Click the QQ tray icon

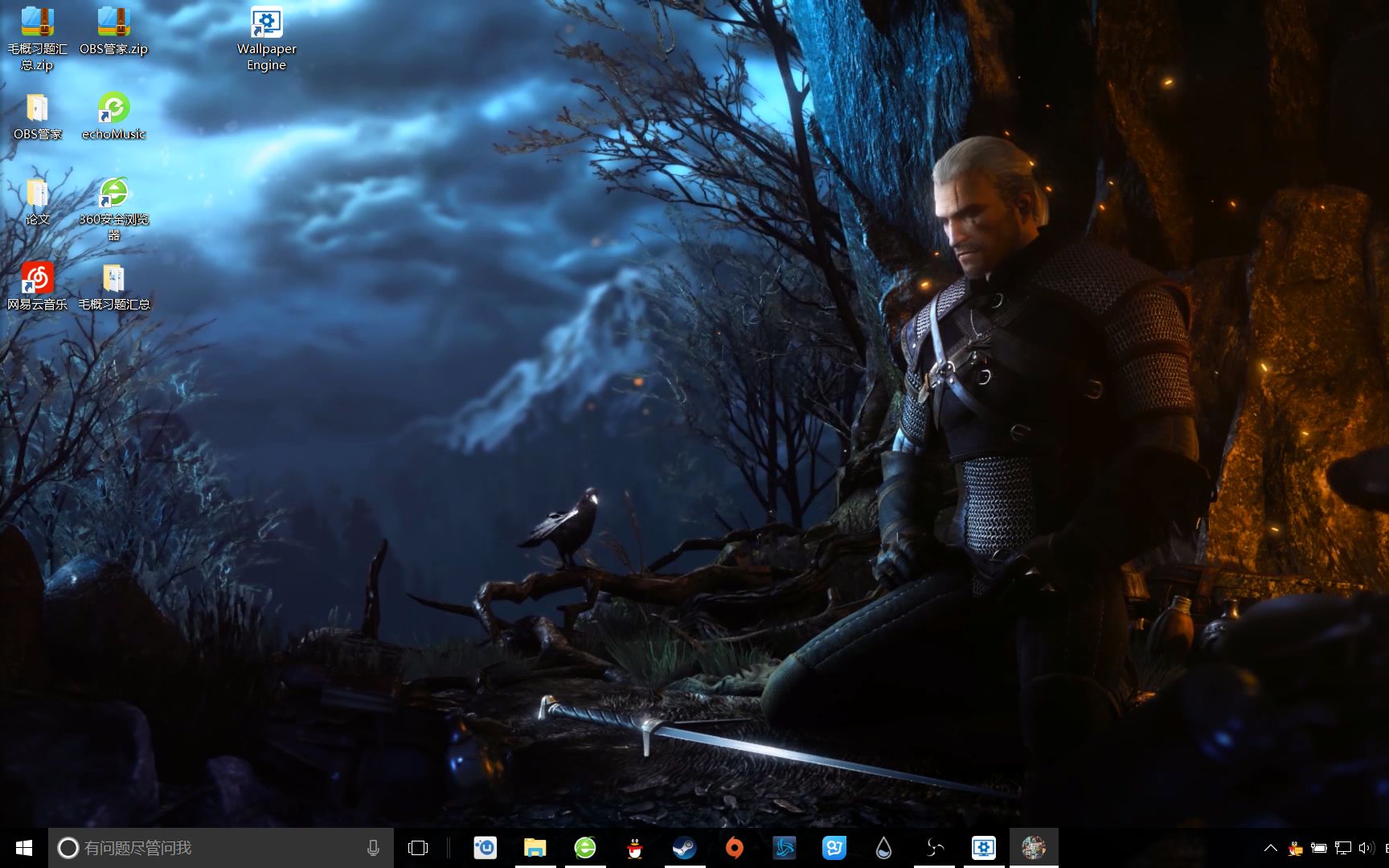coord(1295,848)
